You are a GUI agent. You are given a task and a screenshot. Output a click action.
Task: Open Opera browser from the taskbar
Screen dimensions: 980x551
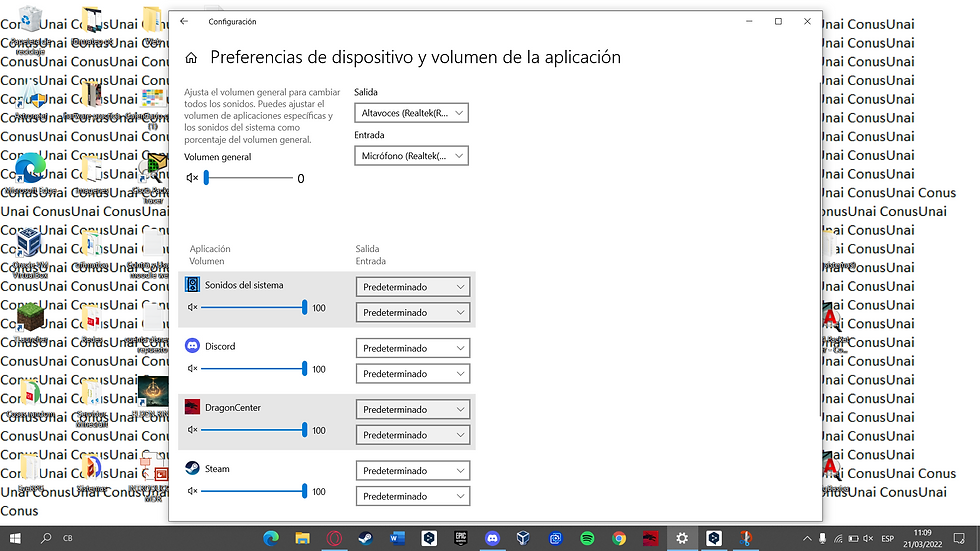[334, 538]
